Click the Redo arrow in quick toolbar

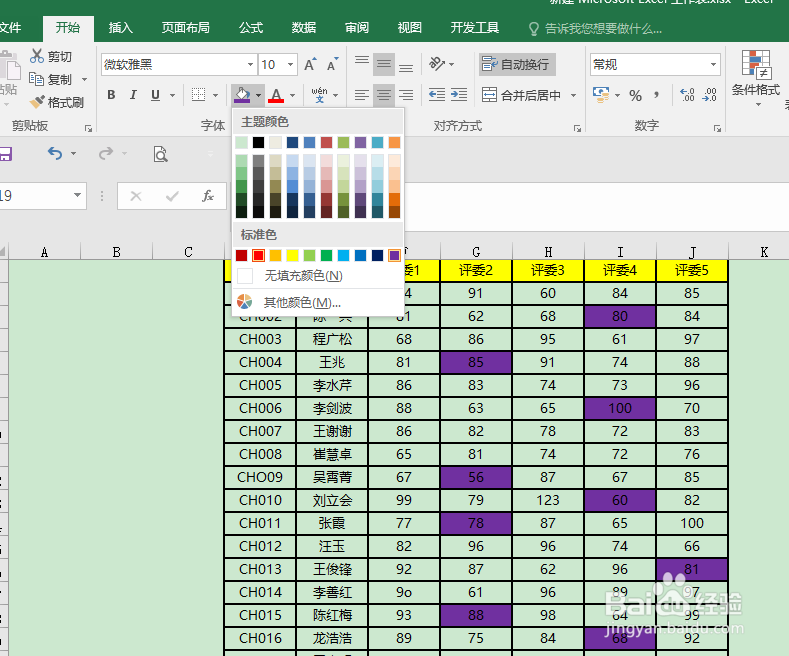pos(106,153)
